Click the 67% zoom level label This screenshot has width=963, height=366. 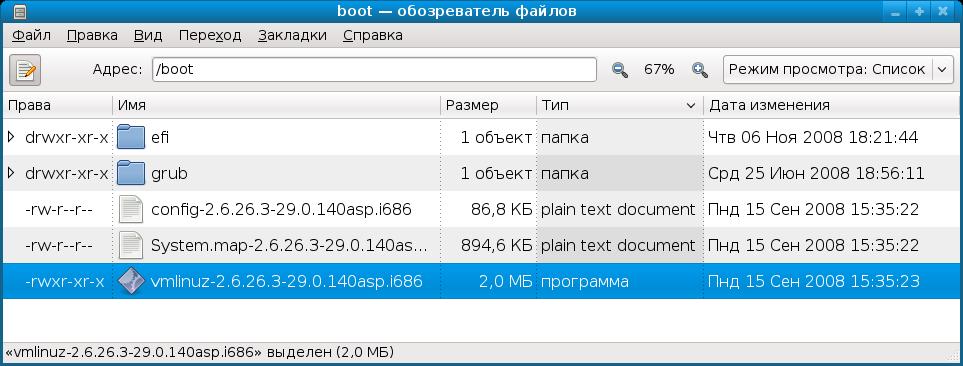659,69
